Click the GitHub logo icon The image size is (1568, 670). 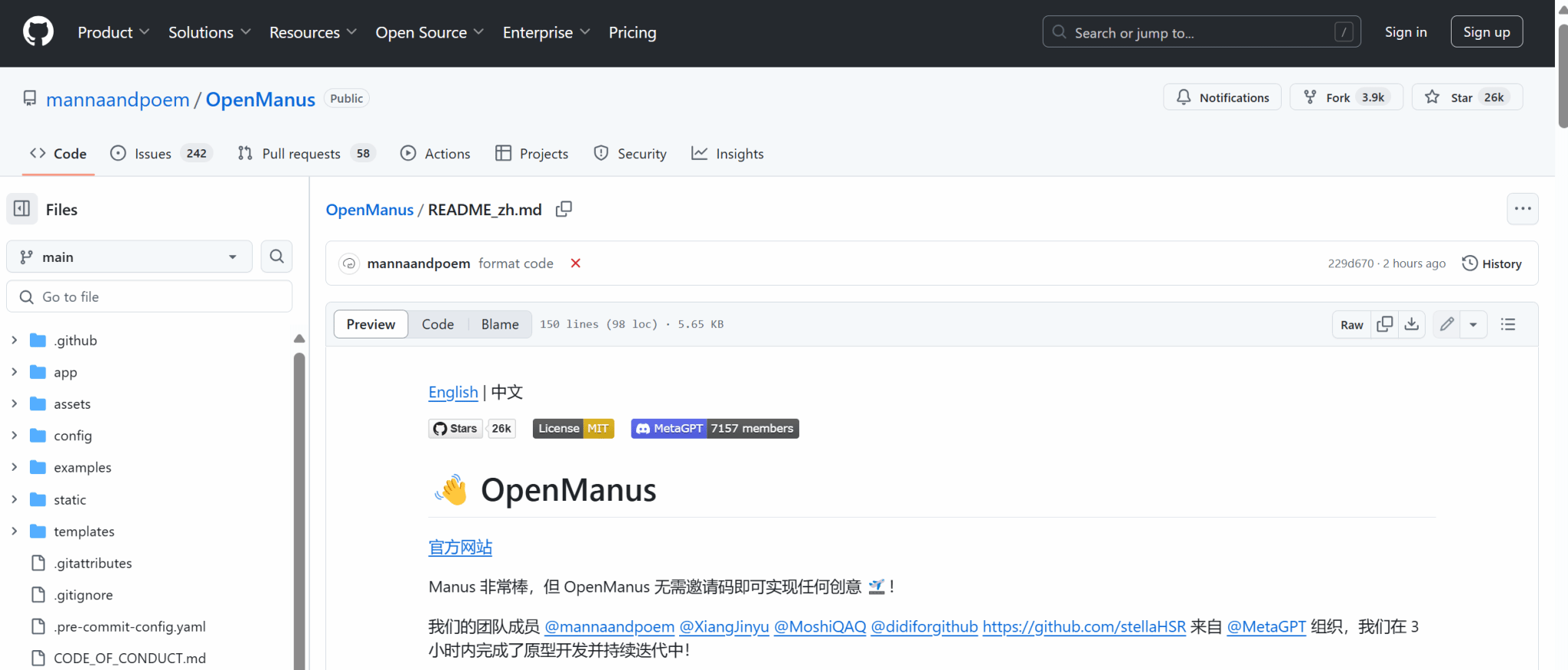pos(38,32)
